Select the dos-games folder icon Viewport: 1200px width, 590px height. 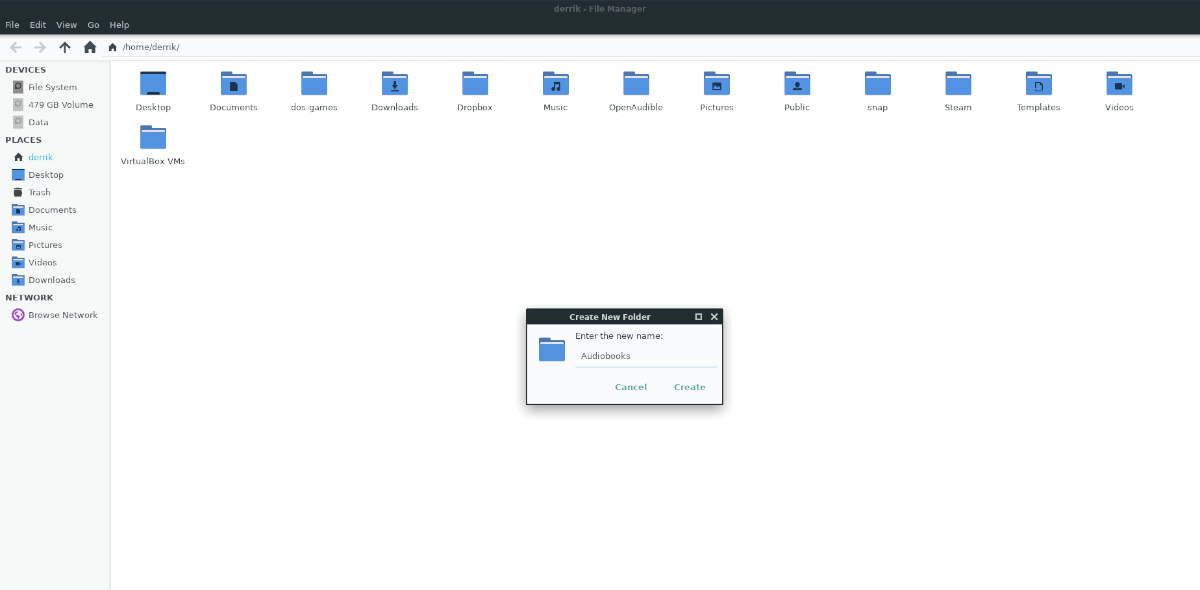(314, 83)
